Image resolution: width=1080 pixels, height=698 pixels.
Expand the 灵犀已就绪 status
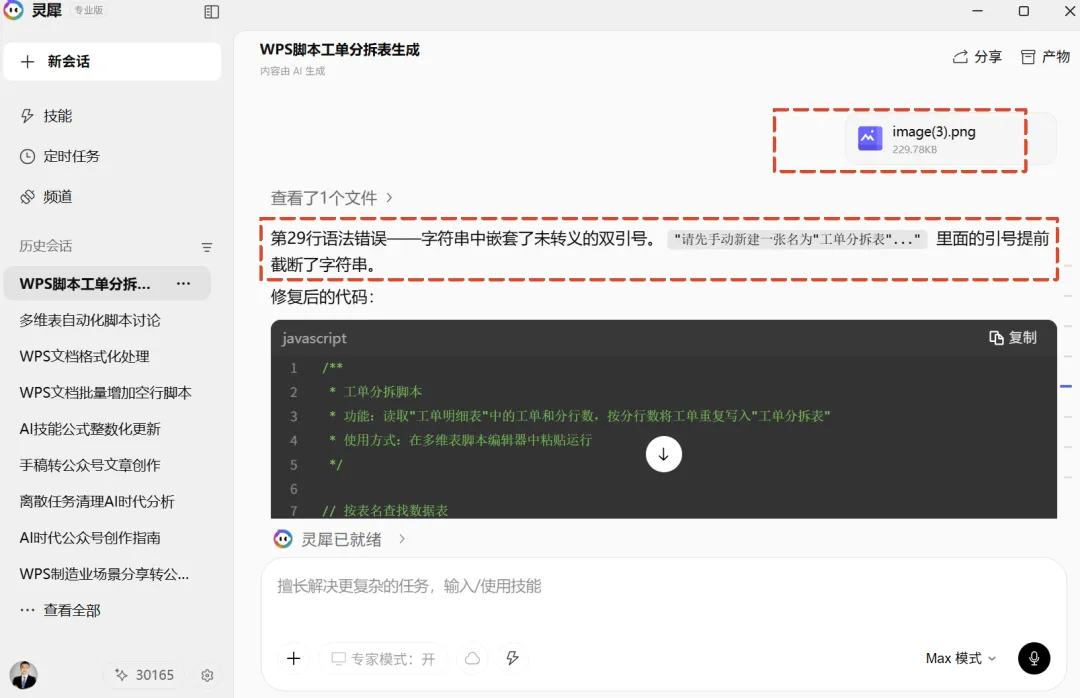click(340, 540)
